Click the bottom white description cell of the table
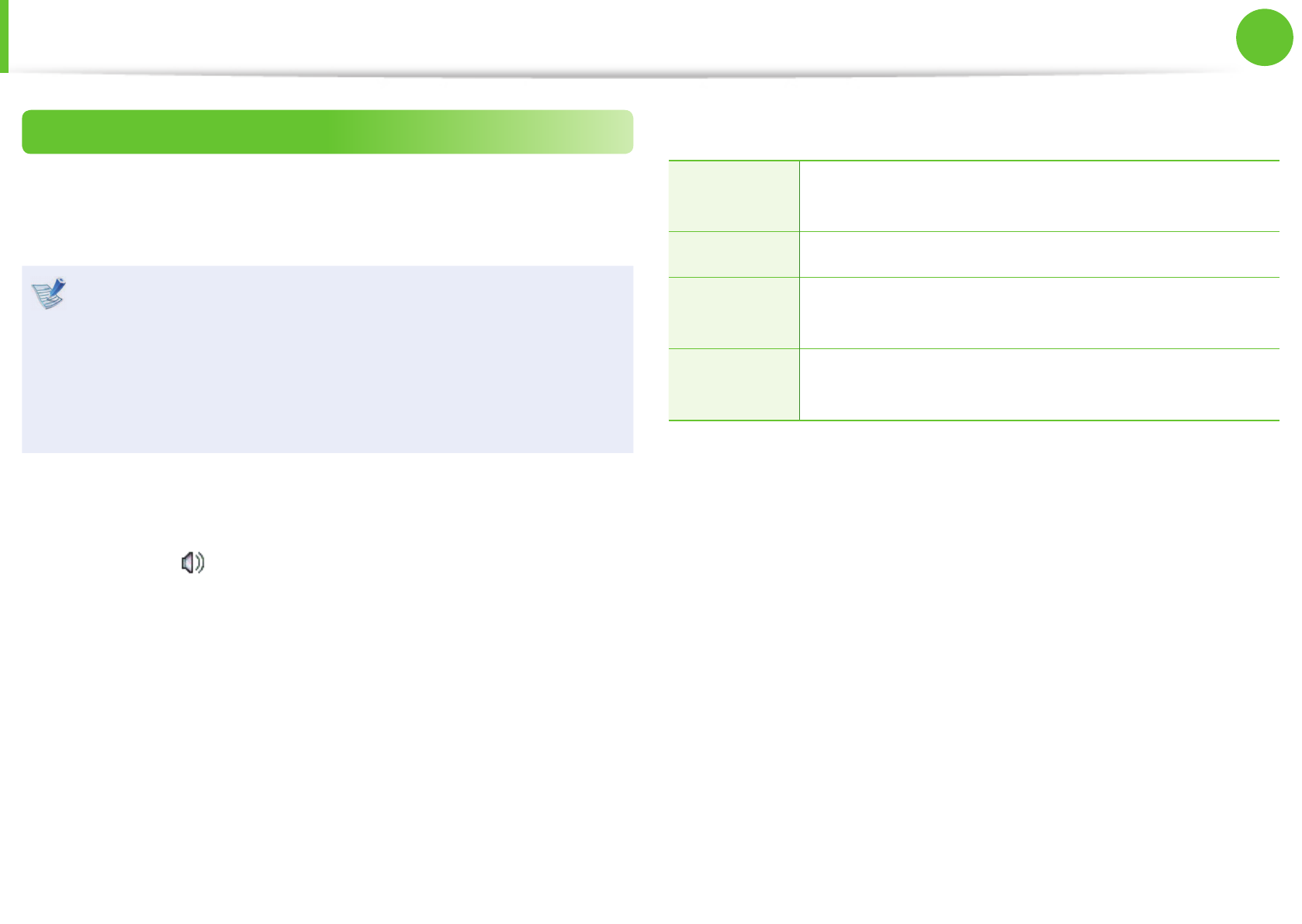 [x=1039, y=385]
